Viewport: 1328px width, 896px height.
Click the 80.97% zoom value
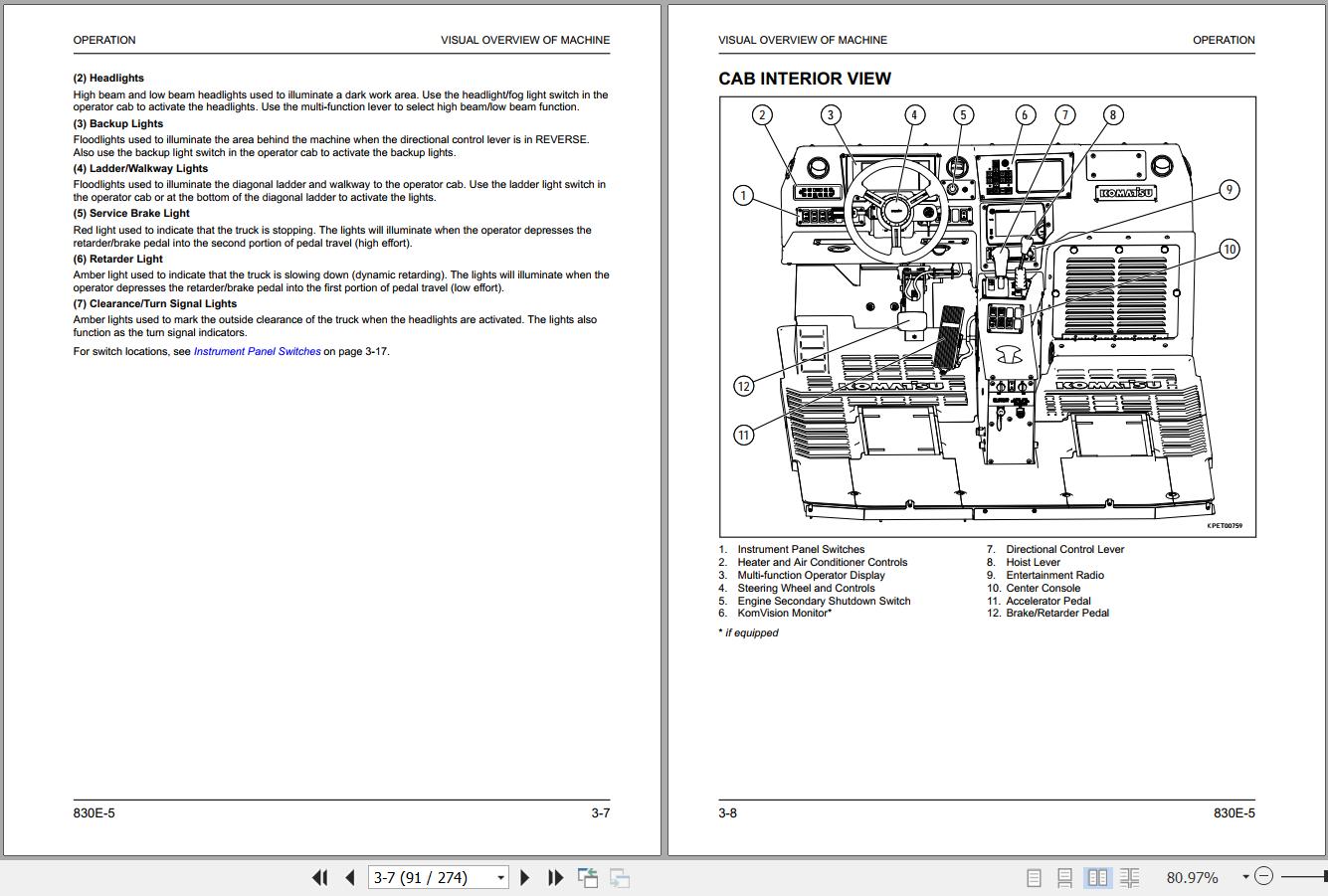[x=1192, y=877]
